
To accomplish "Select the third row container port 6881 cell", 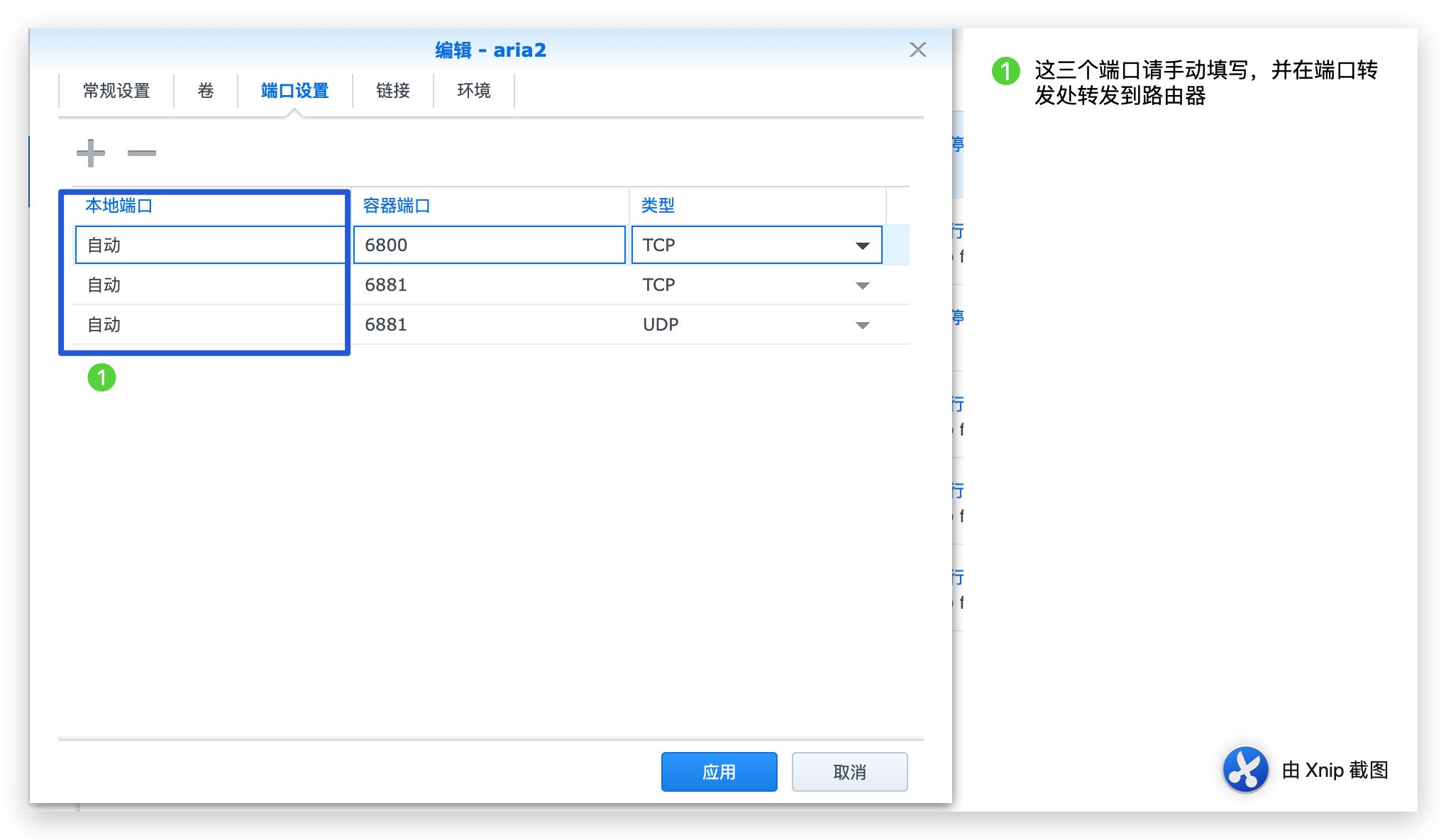I will (489, 325).
